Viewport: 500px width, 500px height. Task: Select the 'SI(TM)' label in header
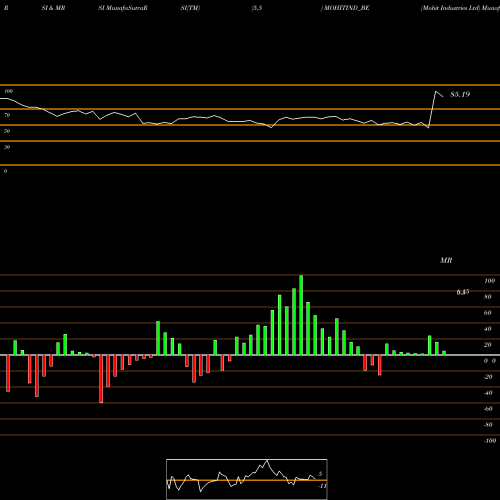190,8
